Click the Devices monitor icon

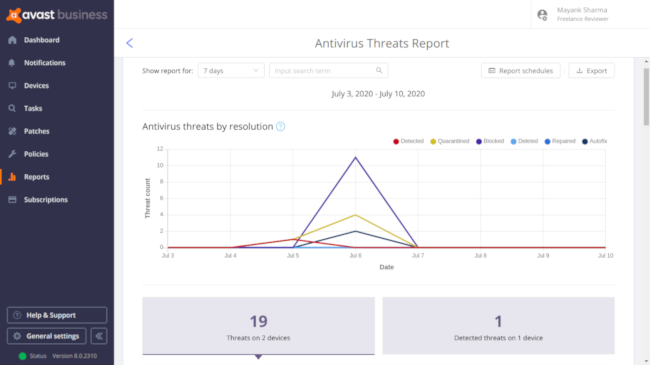click(12, 85)
